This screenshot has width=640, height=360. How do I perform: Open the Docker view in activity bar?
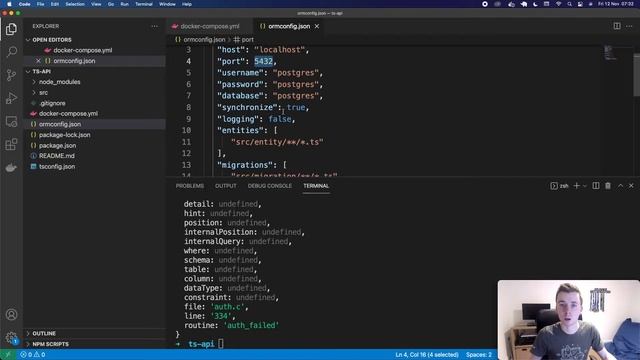click(11, 167)
